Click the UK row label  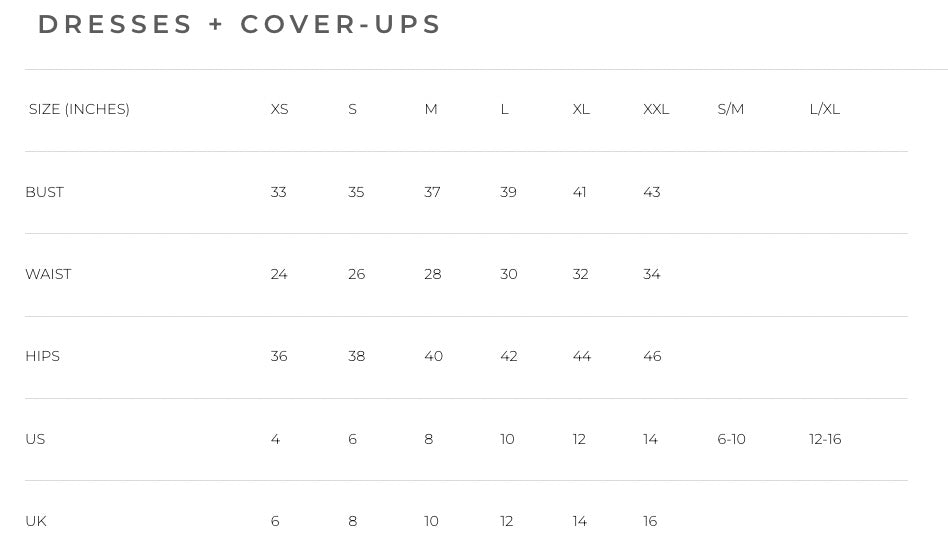click(36, 521)
